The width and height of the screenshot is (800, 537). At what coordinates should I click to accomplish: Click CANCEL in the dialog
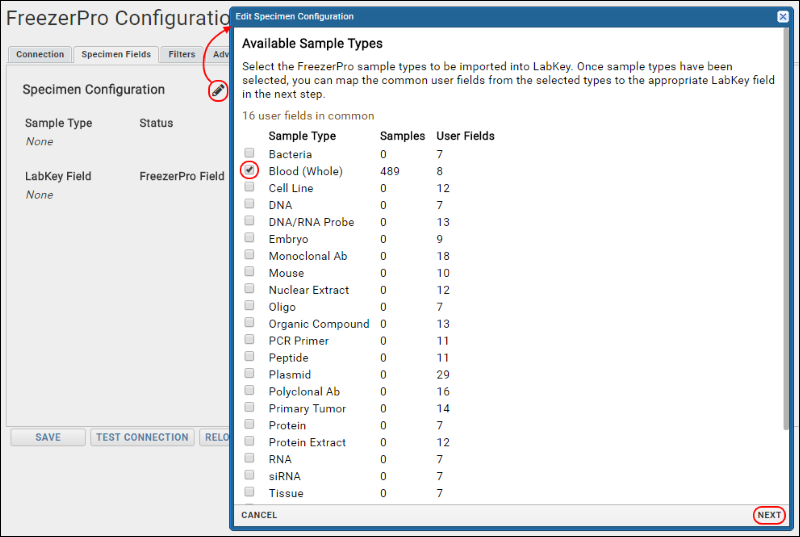(259, 515)
